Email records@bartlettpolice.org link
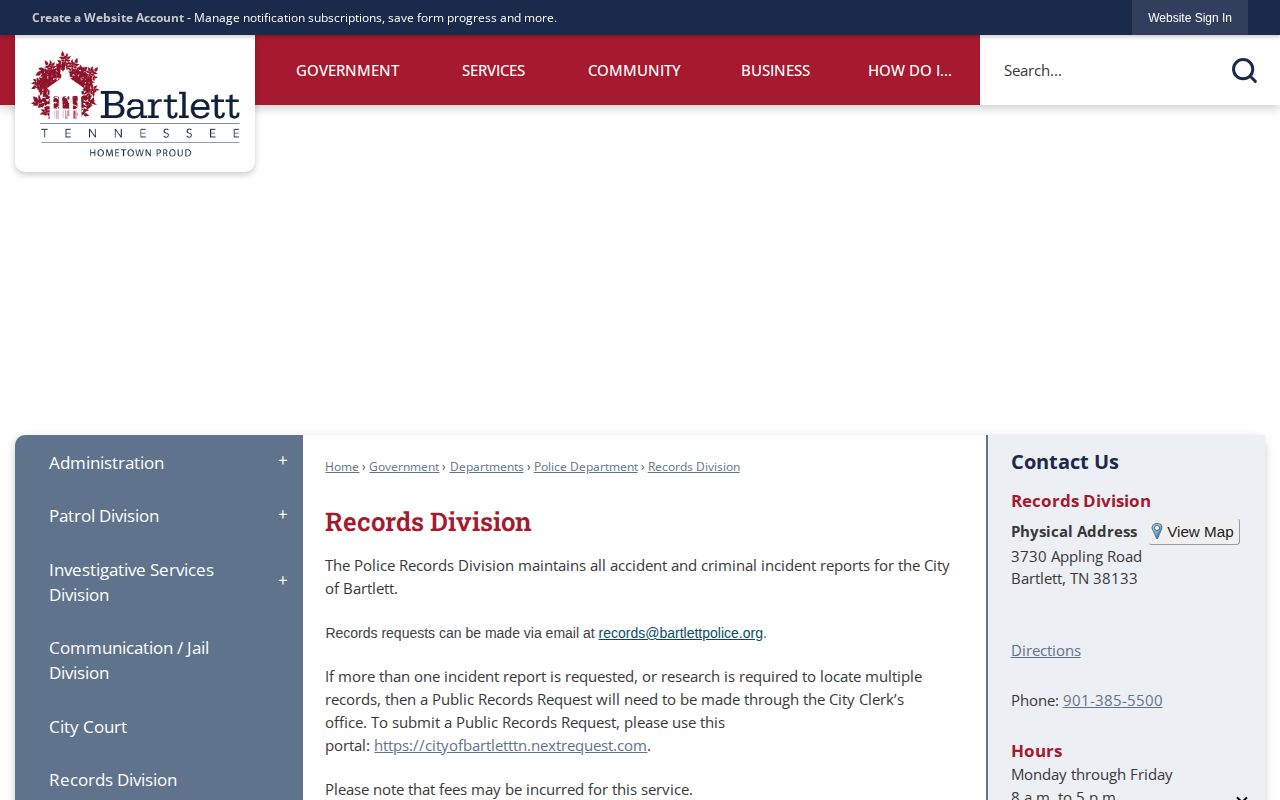 click(681, 633)
